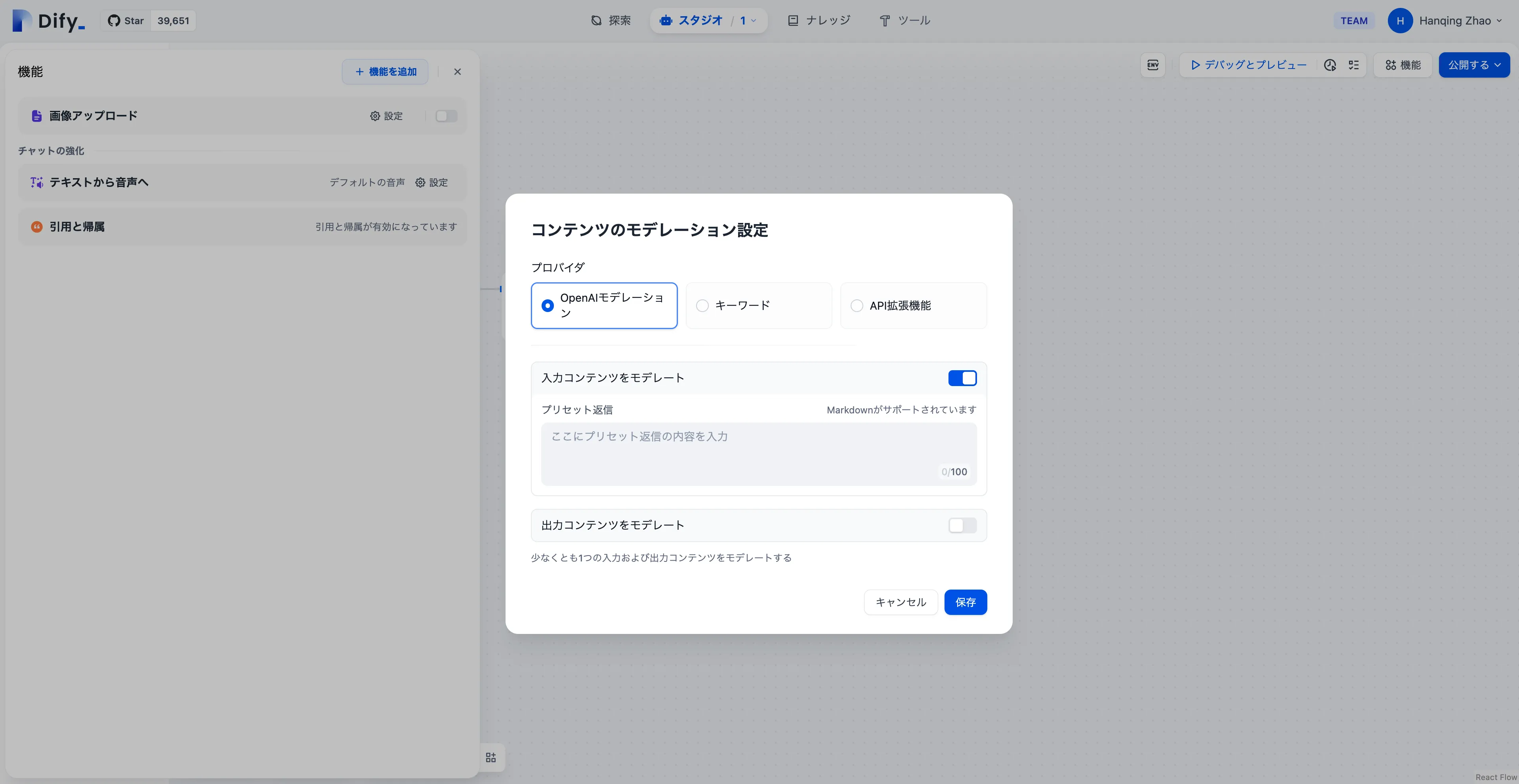Enable 出力コンテンツをモデレート switch

click(x=962, y=525)
